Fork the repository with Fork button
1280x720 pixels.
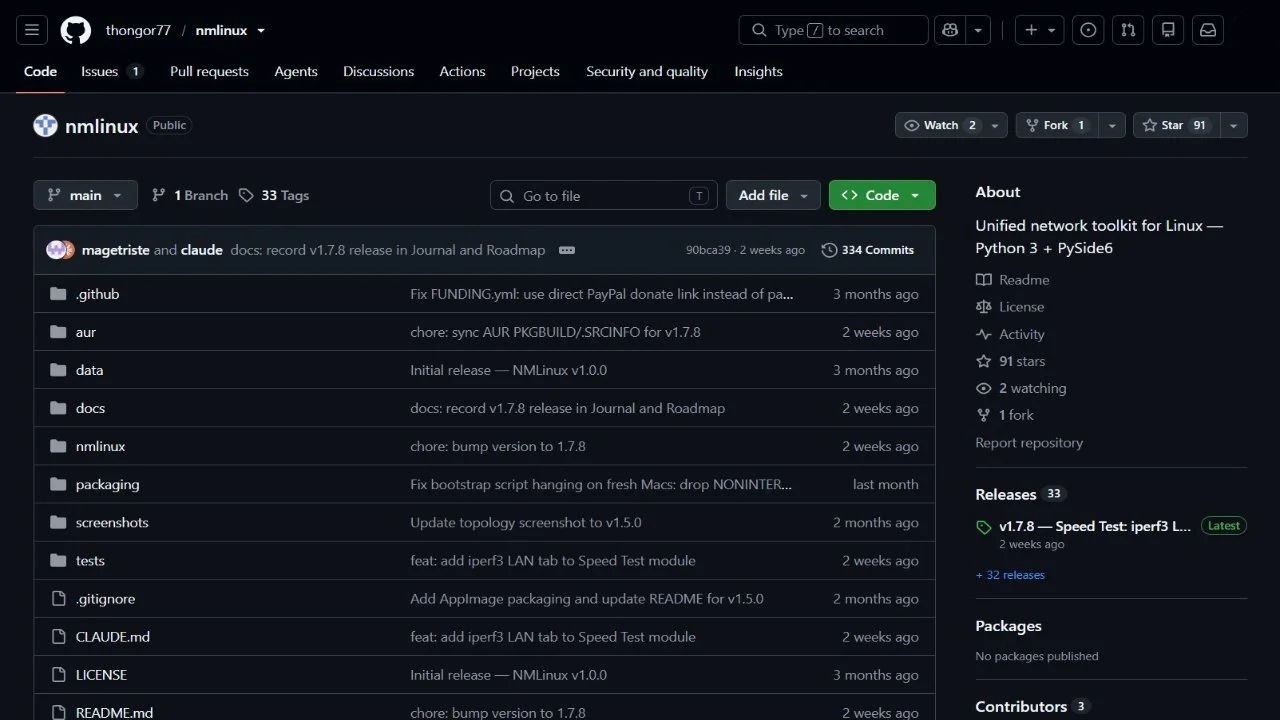[x=1057, y=125]
